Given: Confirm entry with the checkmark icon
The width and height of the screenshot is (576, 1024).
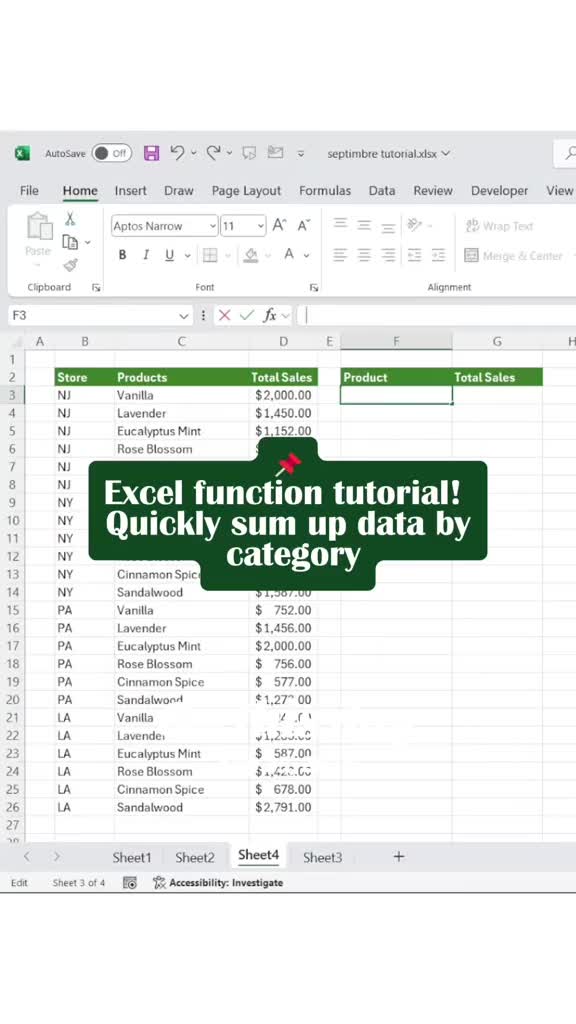Looking at the screenshot, I should click(246, 315).
